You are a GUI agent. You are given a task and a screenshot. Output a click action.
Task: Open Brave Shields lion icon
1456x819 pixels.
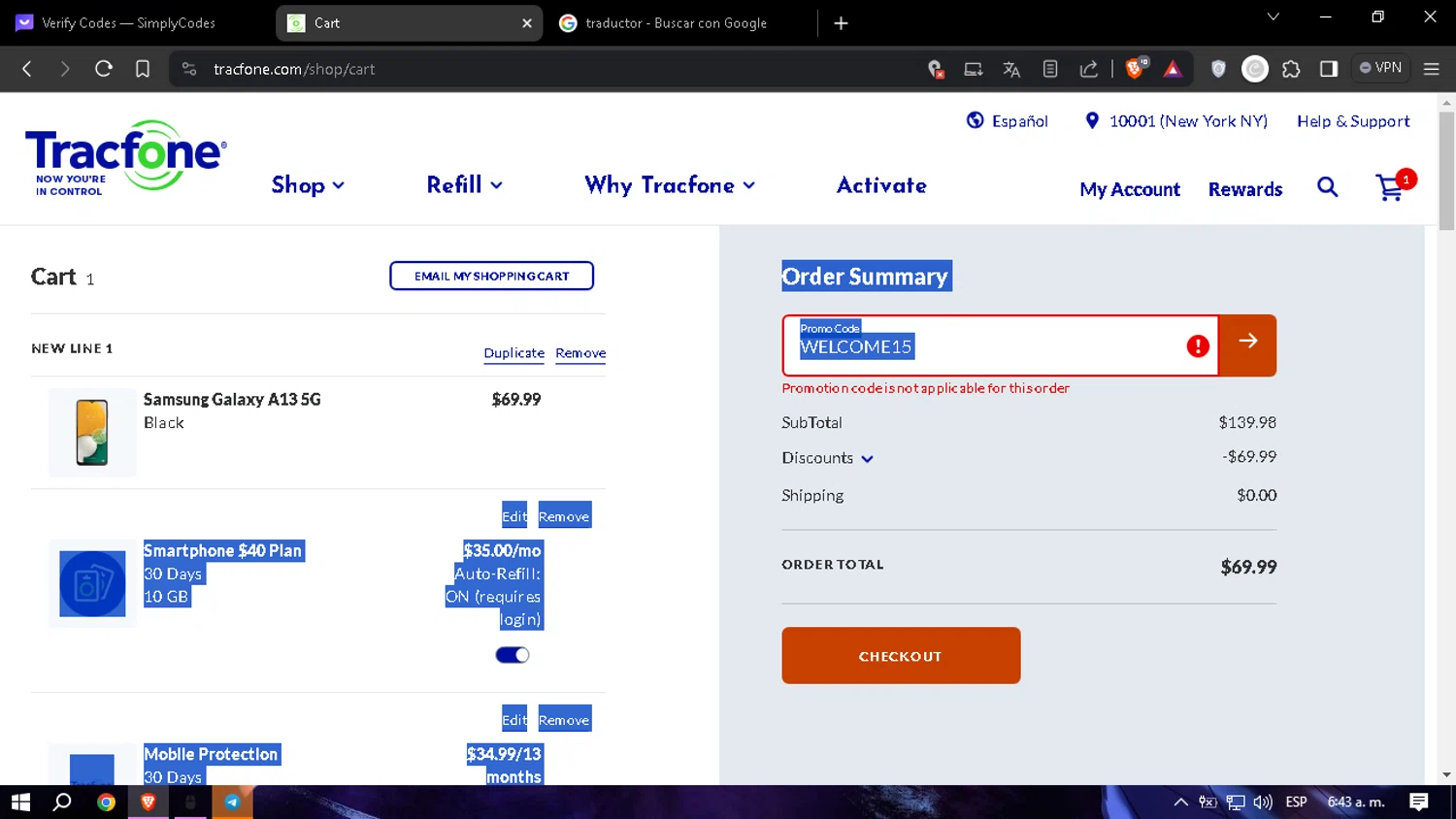coord(1135,68)
